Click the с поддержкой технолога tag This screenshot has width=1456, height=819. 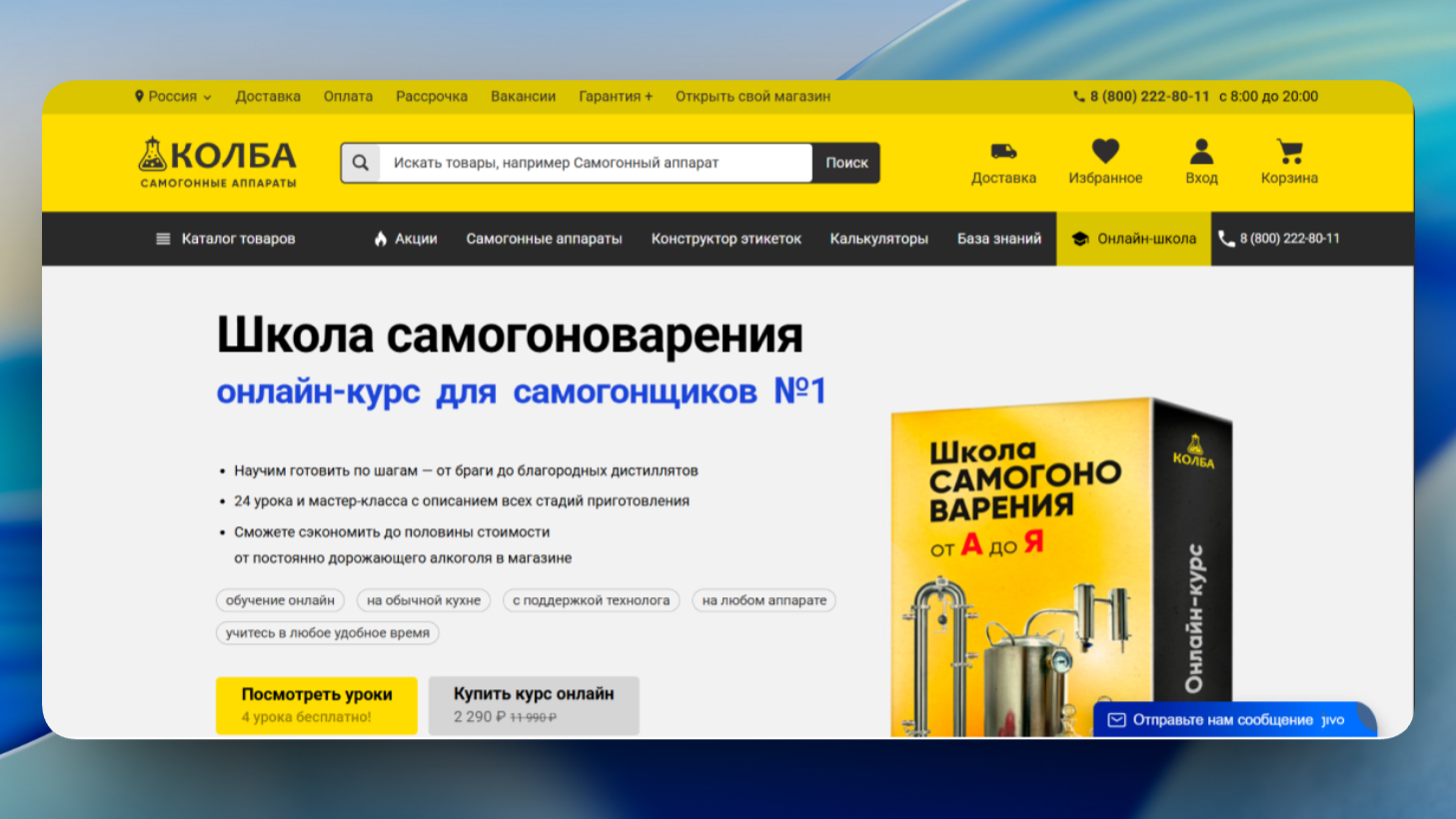point(592,600)
